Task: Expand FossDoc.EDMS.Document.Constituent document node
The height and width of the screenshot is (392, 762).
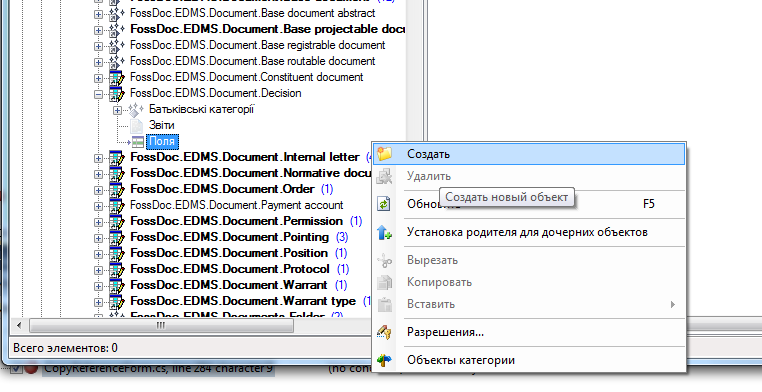Action: click(x=99, y=78)
